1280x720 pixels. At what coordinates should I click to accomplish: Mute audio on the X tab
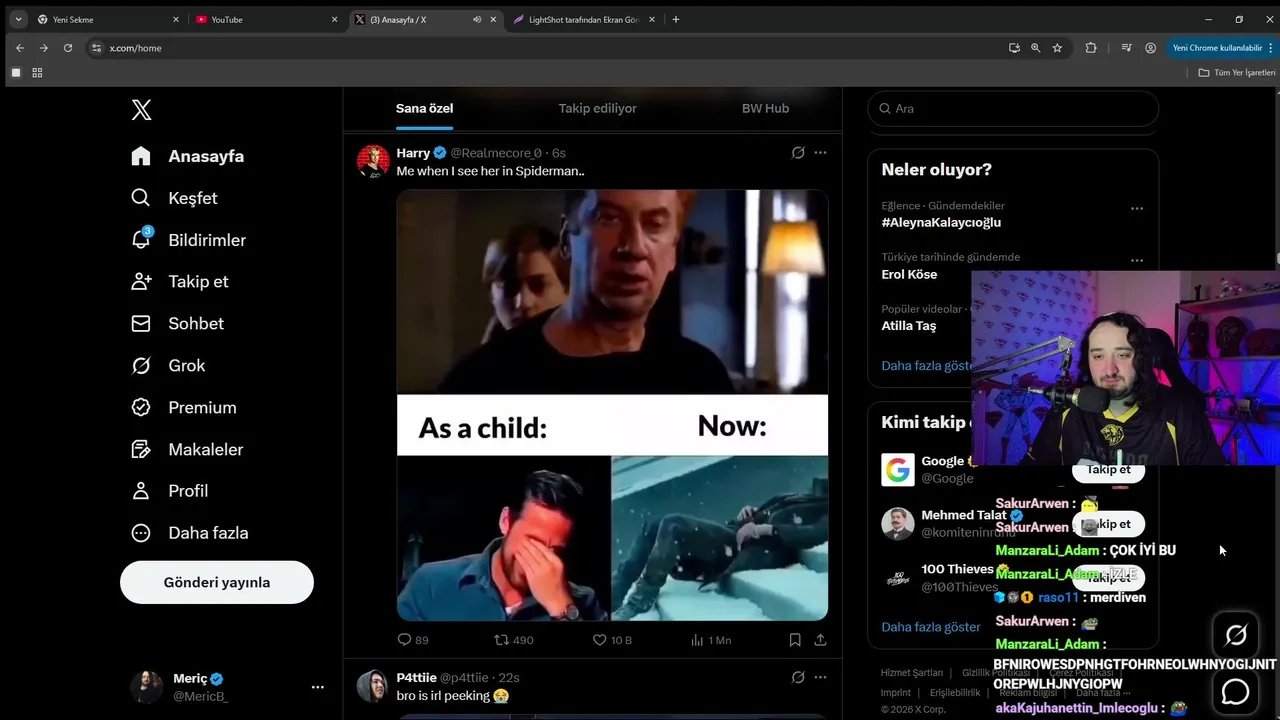[477, 19]
